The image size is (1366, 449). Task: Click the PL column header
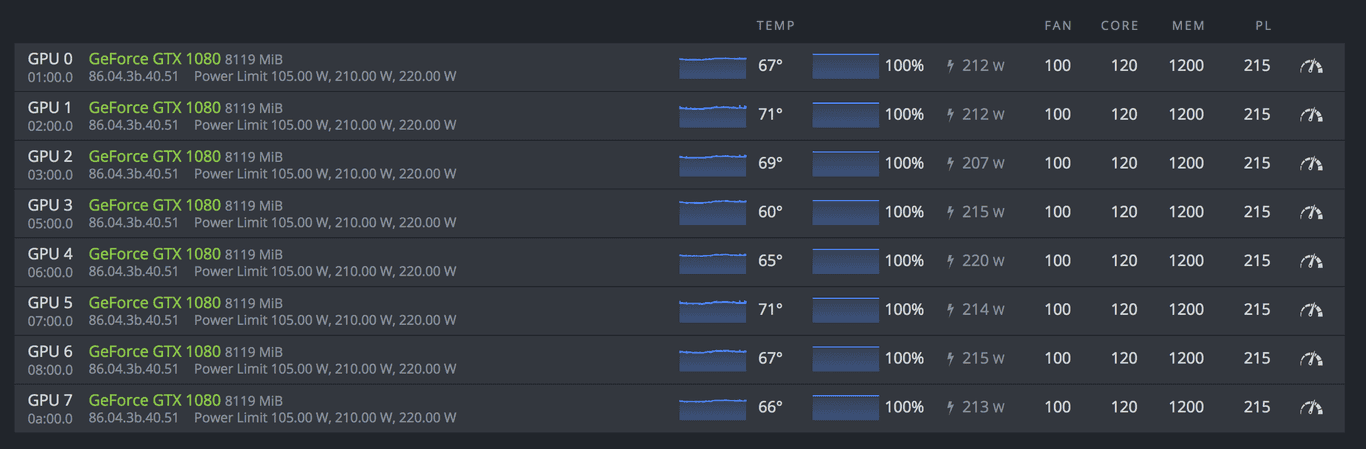click(1263, 26)
